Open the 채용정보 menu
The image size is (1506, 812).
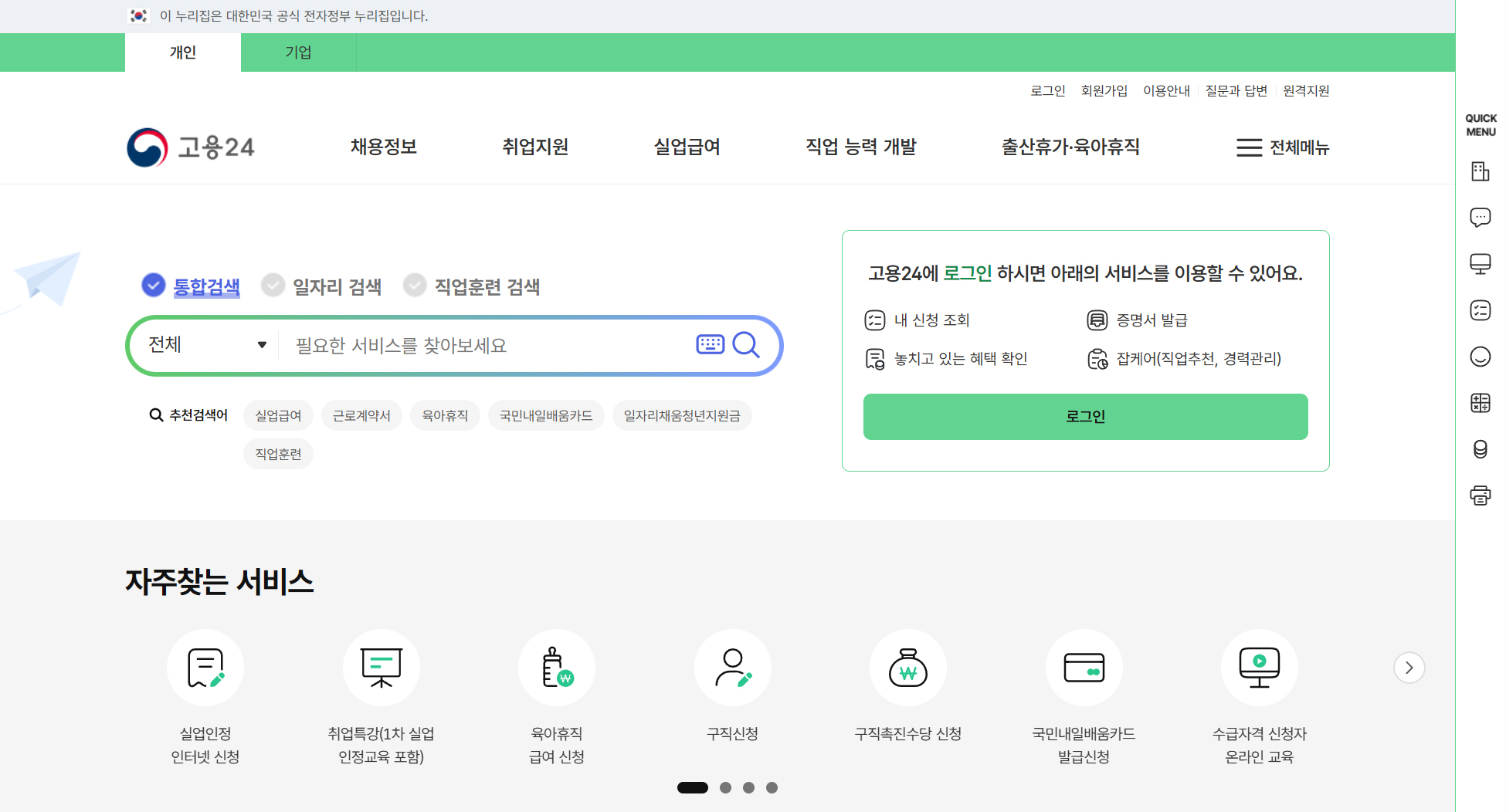coord(382,147)
